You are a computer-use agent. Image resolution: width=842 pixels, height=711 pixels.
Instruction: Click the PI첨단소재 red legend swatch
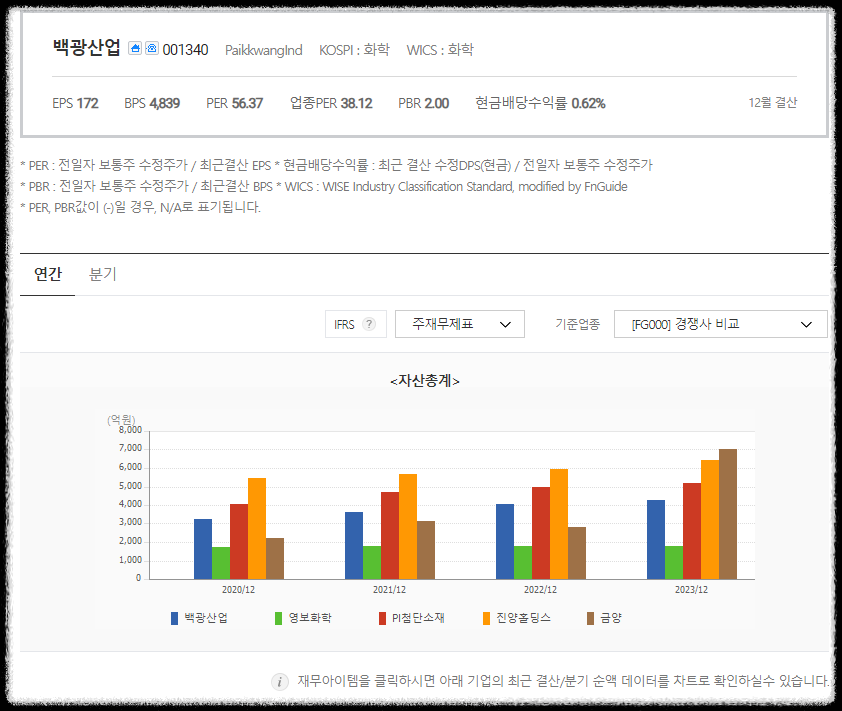[382, 618]
